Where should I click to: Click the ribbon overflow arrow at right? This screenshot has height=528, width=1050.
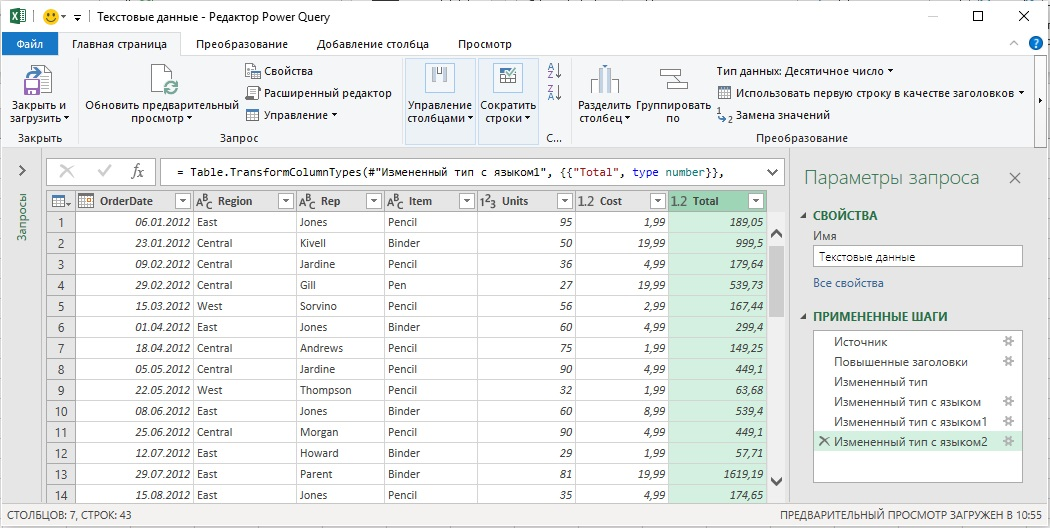(1039, 101)
